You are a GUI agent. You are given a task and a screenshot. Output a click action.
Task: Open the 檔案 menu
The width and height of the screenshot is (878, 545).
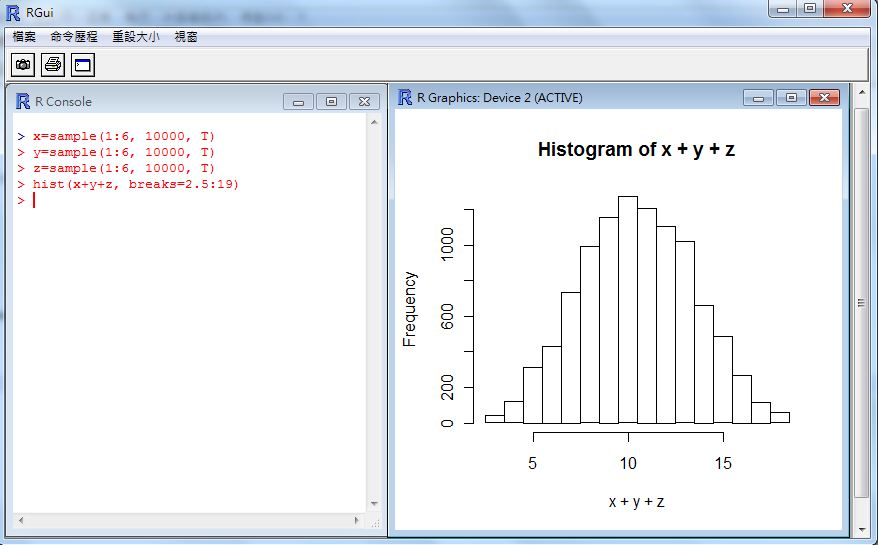point(24,36)
